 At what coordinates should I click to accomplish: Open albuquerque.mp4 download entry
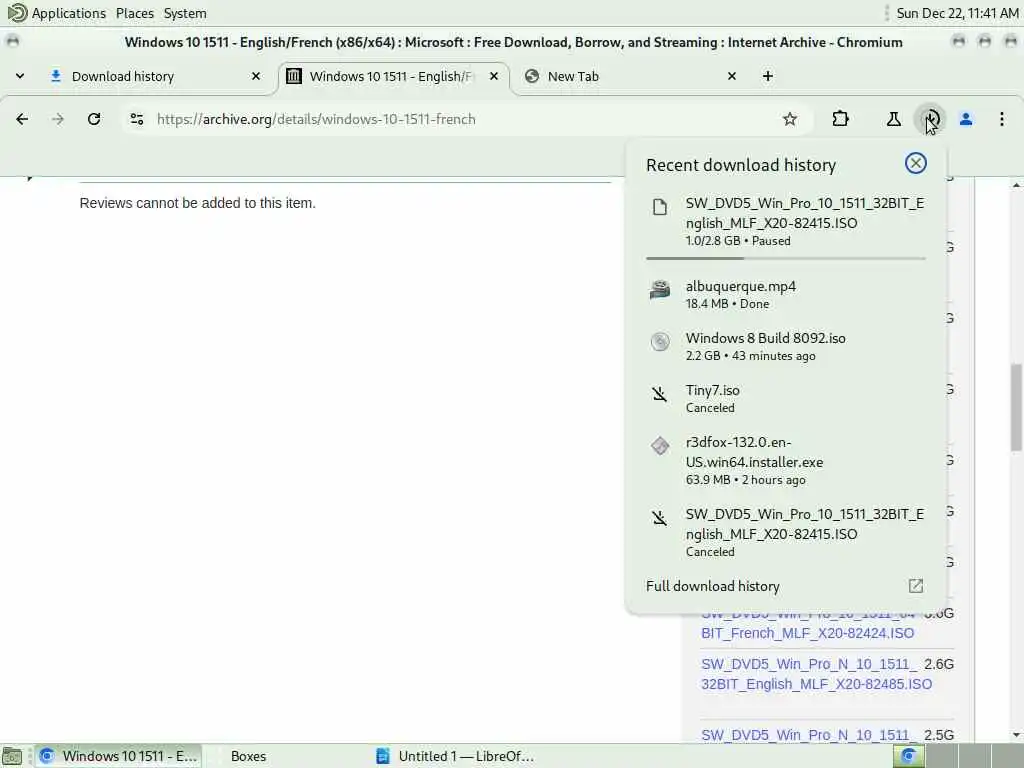click(x=786, y=294)
